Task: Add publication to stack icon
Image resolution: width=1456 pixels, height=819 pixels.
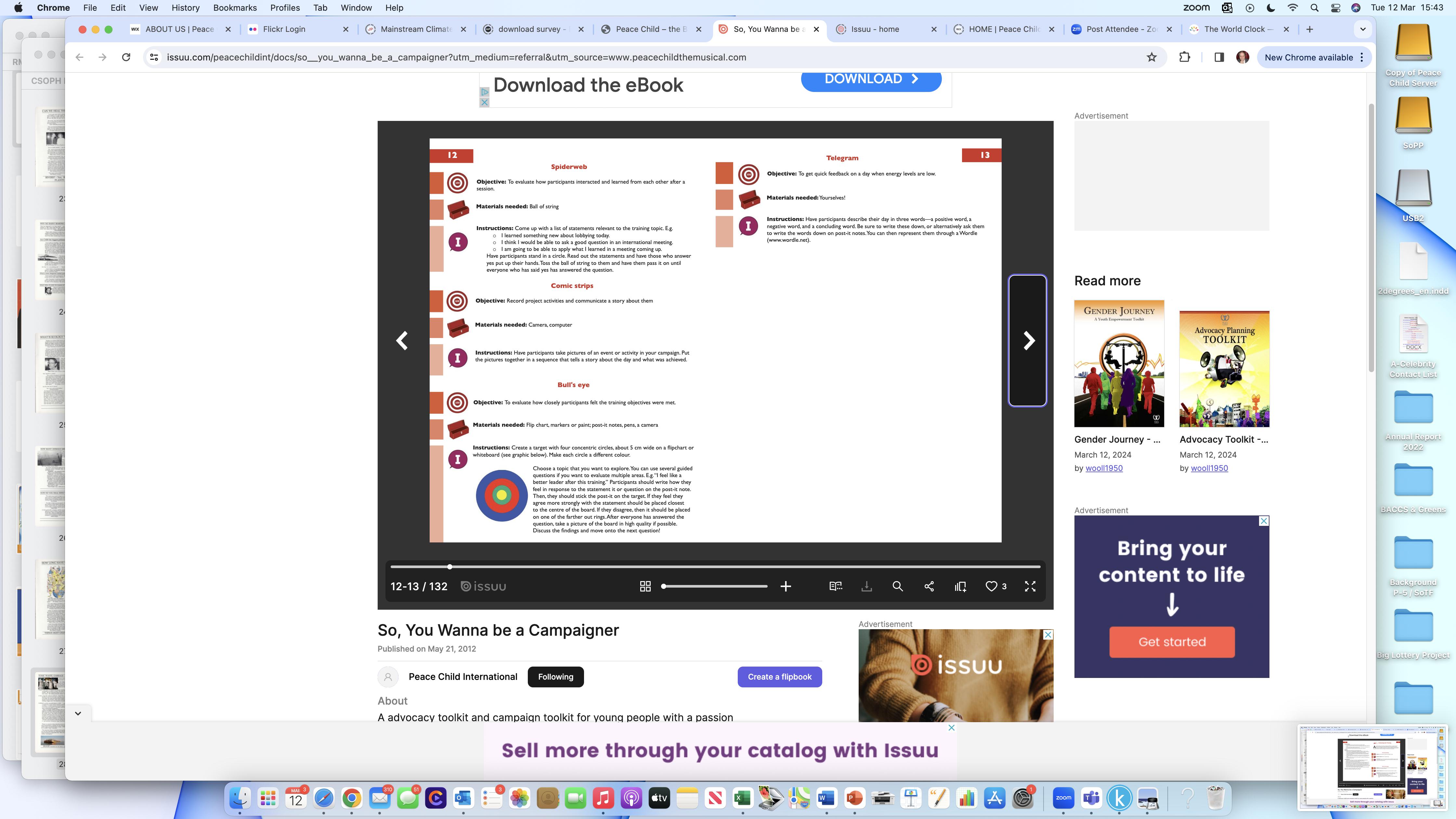Action: coord(960,587)
